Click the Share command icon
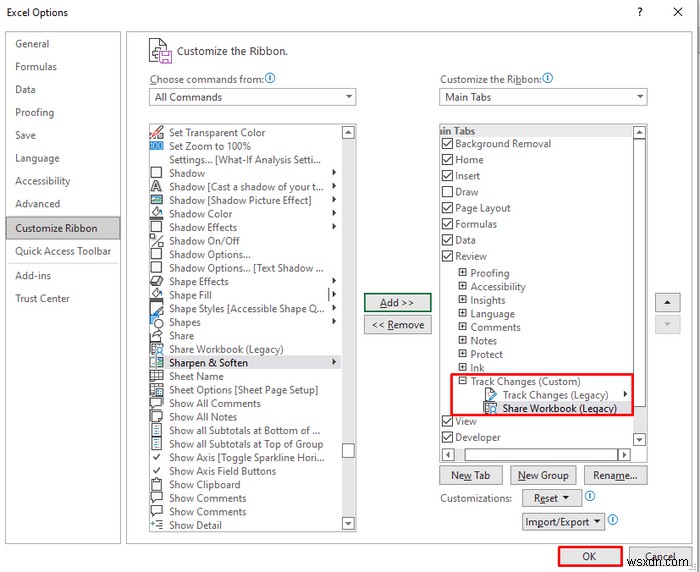 pos(157,335)
